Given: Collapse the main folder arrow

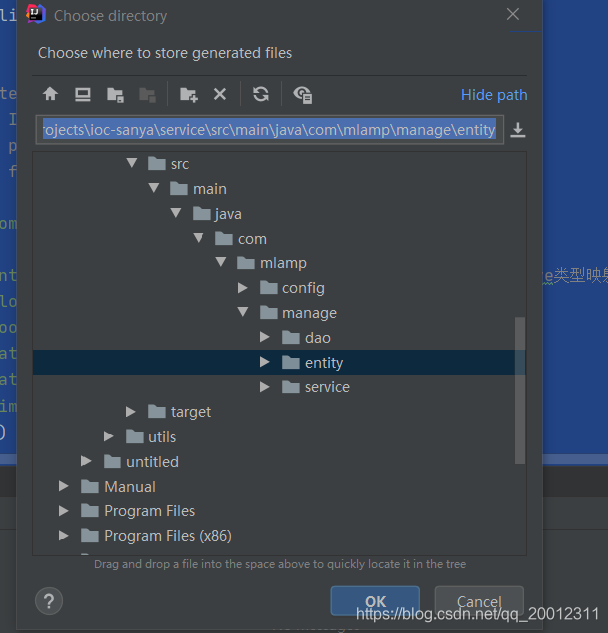Looking at the screenshot, I should click(x=154, y=188).
